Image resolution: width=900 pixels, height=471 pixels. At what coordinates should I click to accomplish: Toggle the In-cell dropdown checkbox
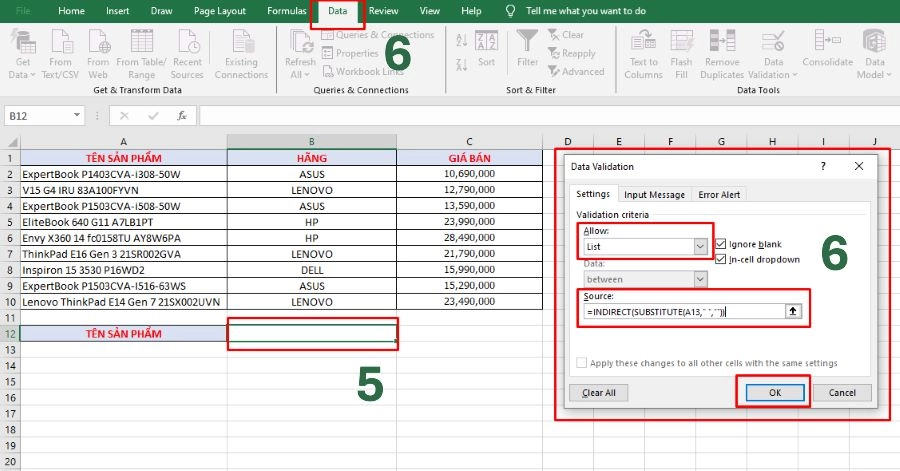[721, 259]
